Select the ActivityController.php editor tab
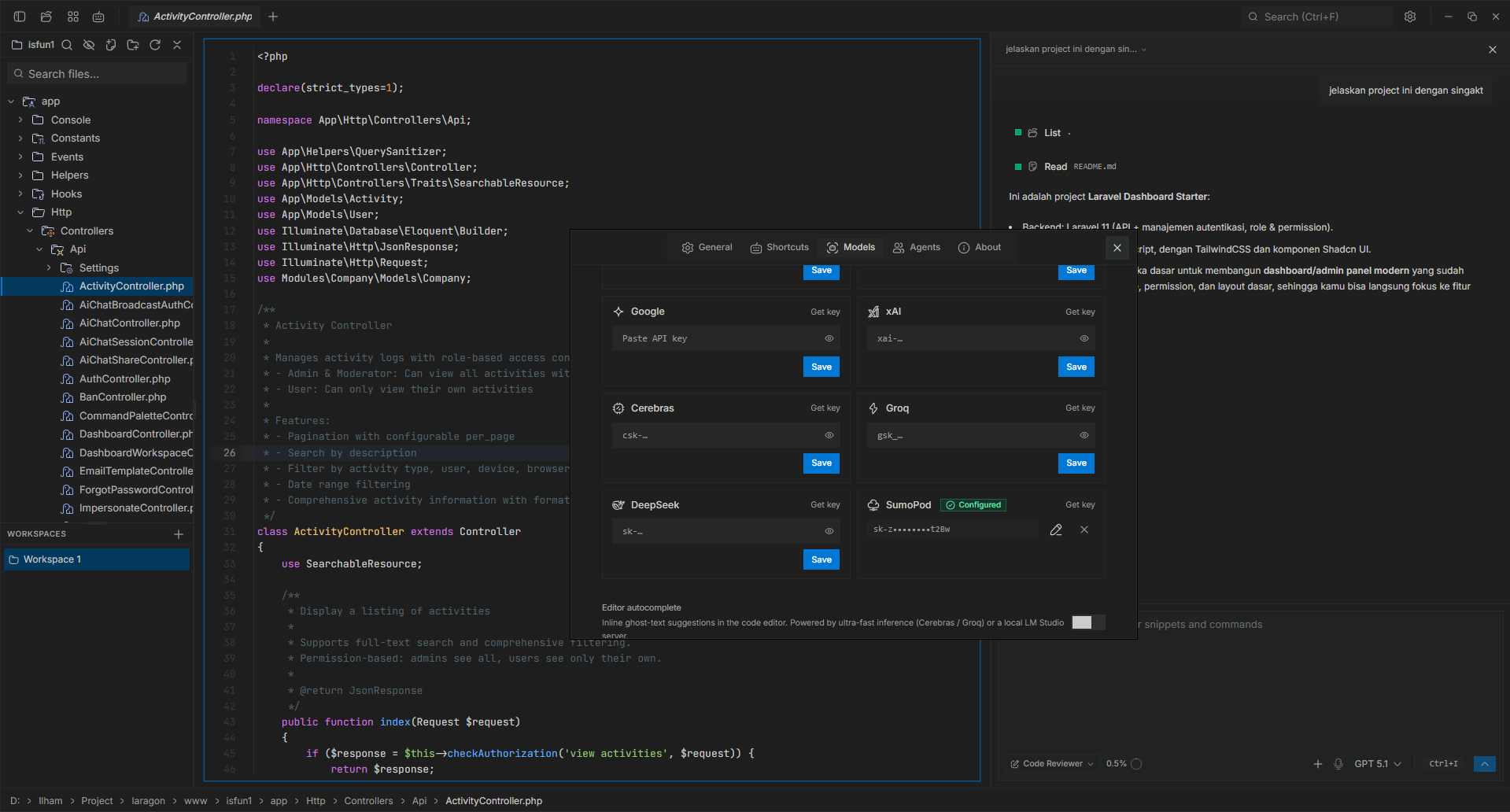The width and height of the screenshot is (1510, 812). 195,17
